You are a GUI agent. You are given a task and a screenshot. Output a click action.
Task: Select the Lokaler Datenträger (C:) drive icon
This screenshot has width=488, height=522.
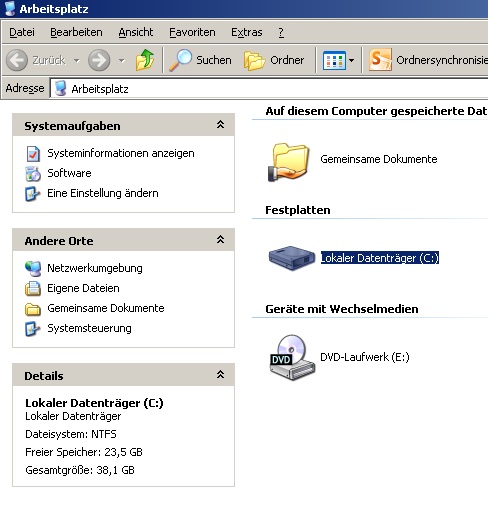click(292, 258)
